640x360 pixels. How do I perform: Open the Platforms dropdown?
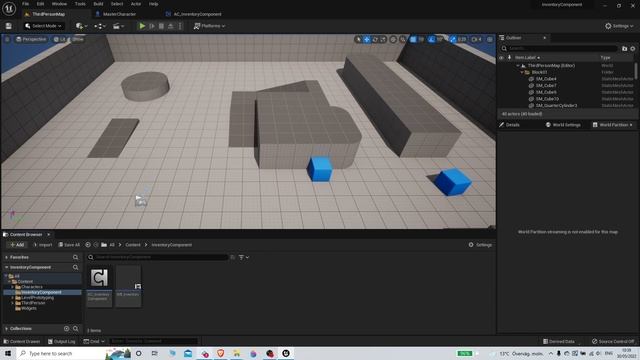coord(209,26)
